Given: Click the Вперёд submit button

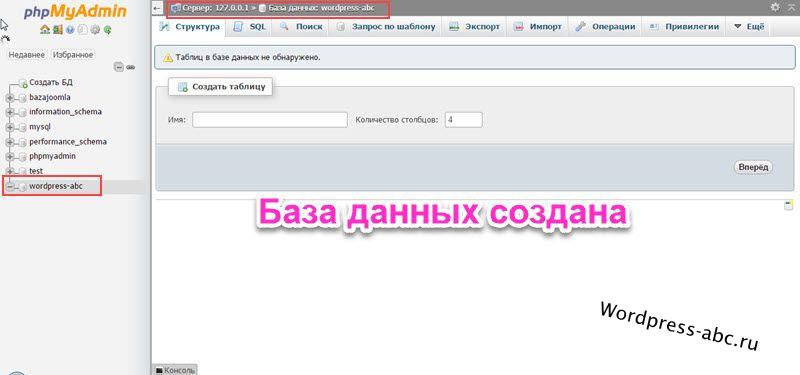Looking at the screenshot, I should click(754, 167).
